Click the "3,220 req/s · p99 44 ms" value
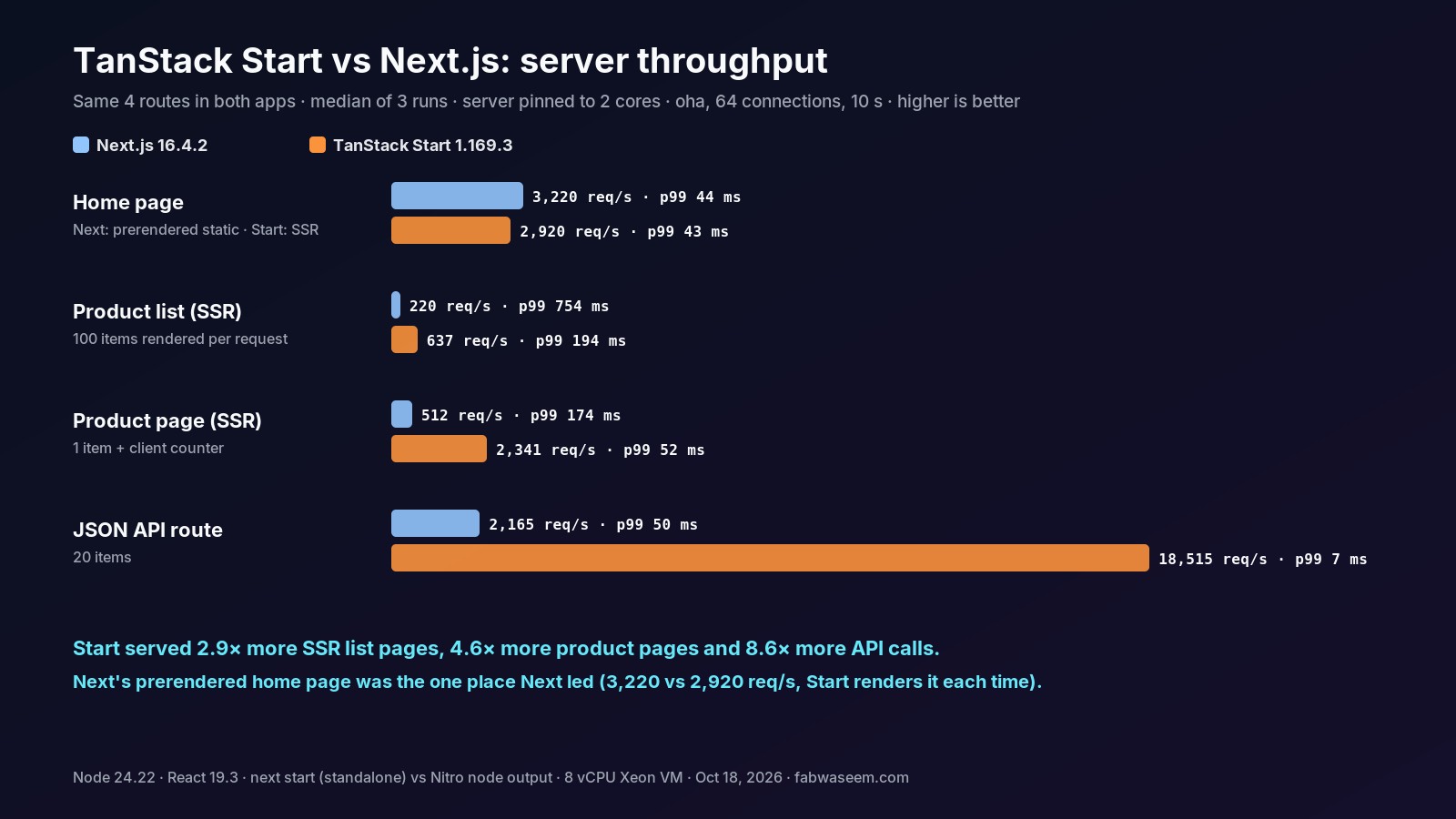This screenshot has height=819, width=1456. coord(637,197)
